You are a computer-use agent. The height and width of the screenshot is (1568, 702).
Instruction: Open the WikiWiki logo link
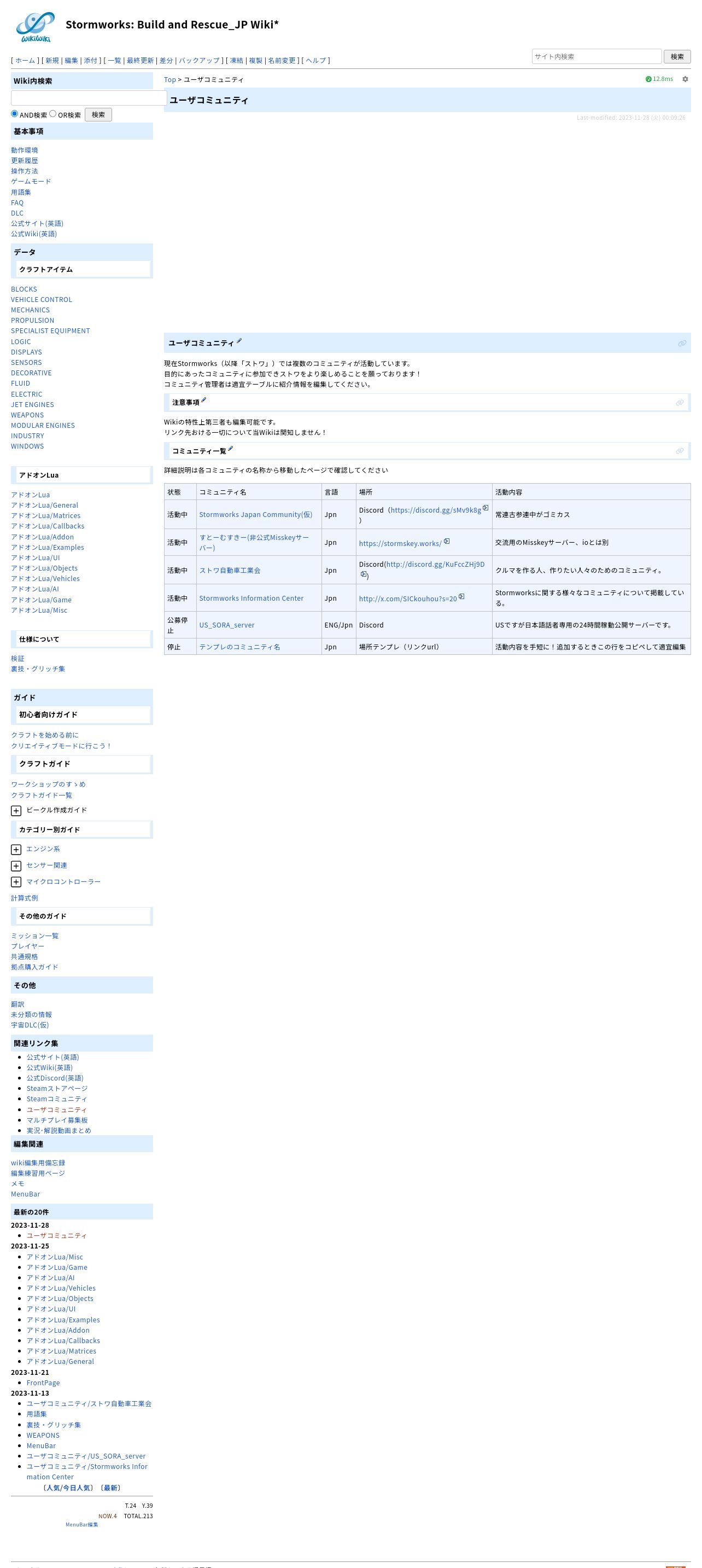pos(34,27)
